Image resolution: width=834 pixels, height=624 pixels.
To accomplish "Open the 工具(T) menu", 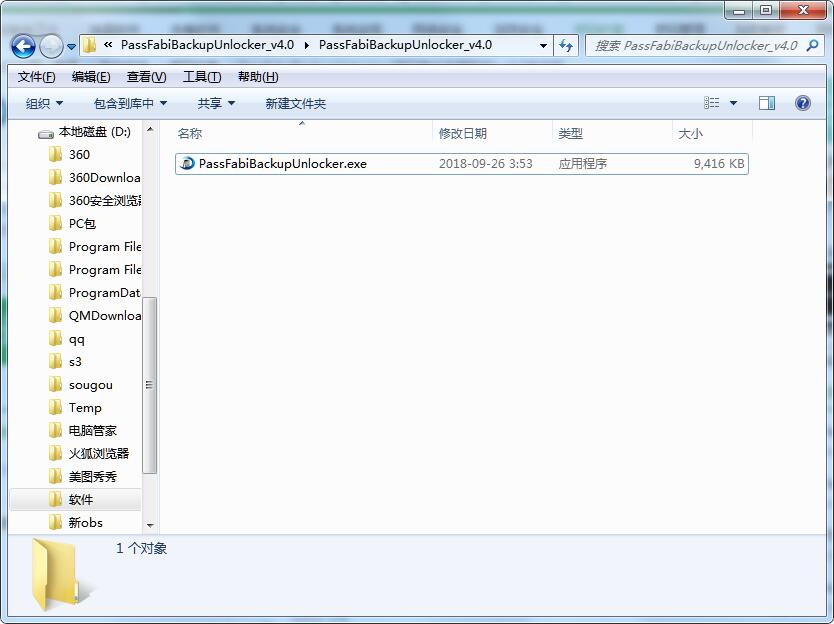I will click(x=202, y=77).
